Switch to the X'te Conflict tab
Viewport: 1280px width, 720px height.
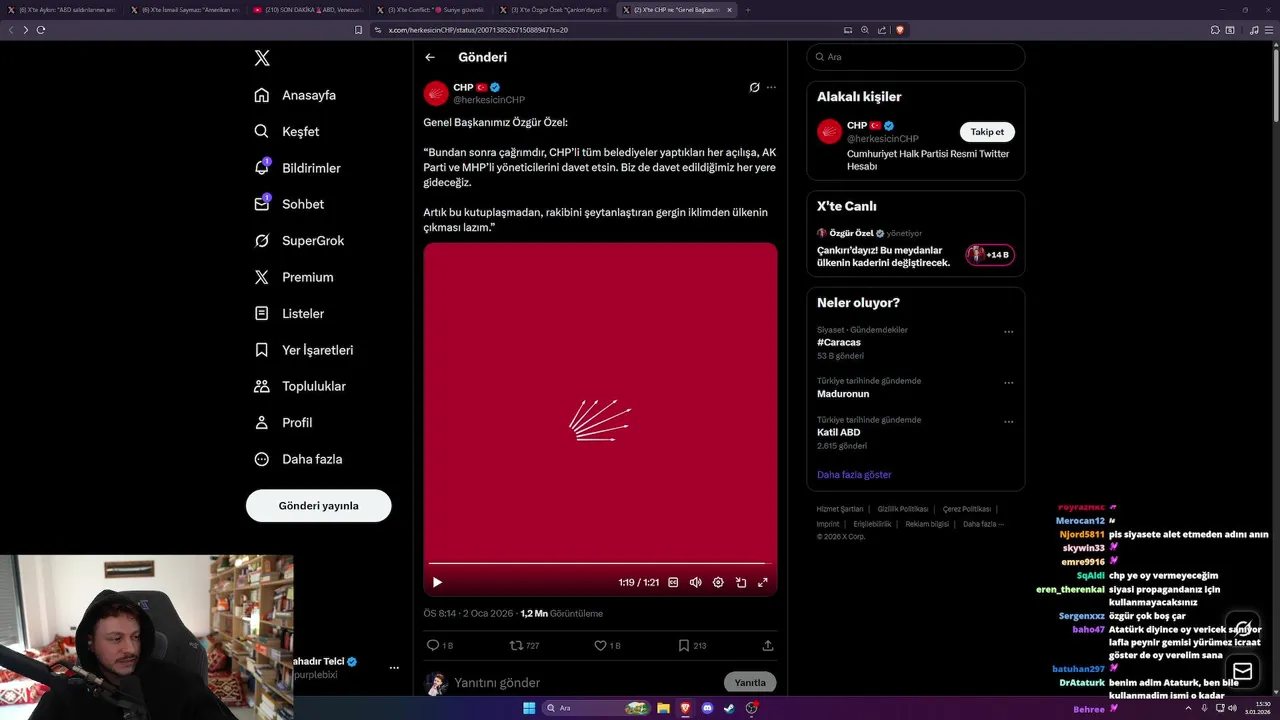click(431, 10)
